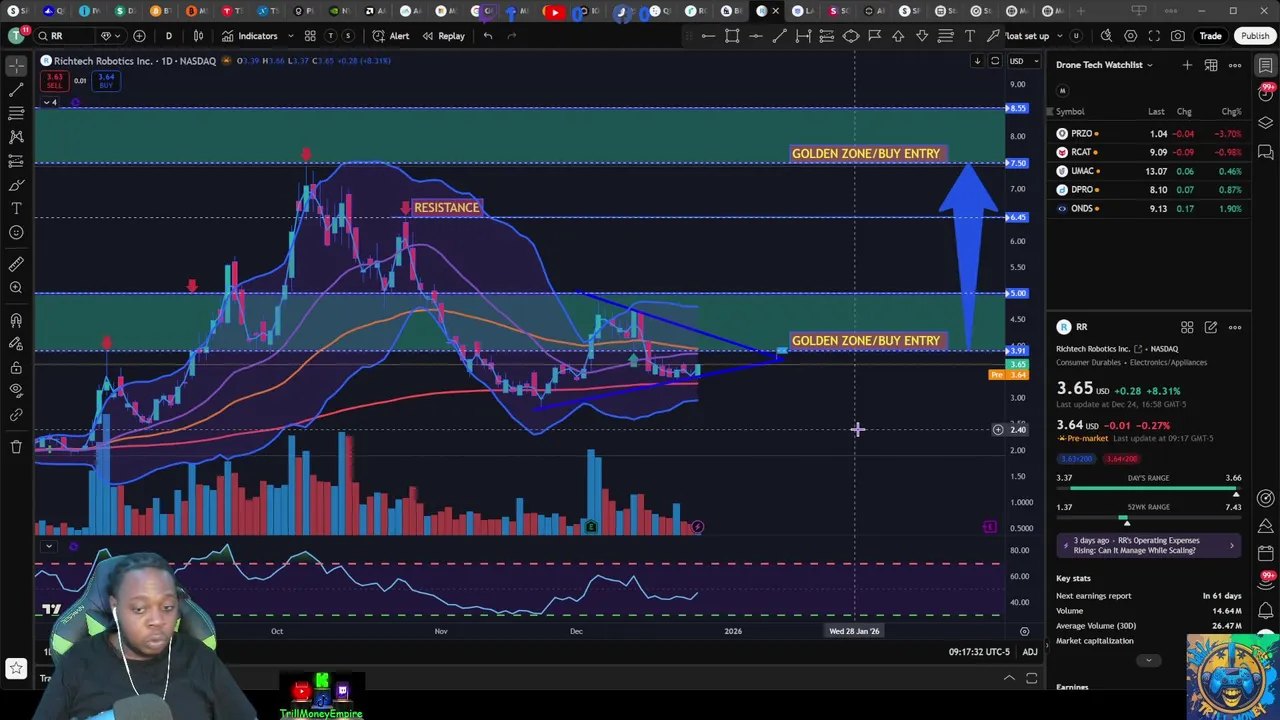
Task: Open indicator templates grid icon
Action: tap(310, 36)
